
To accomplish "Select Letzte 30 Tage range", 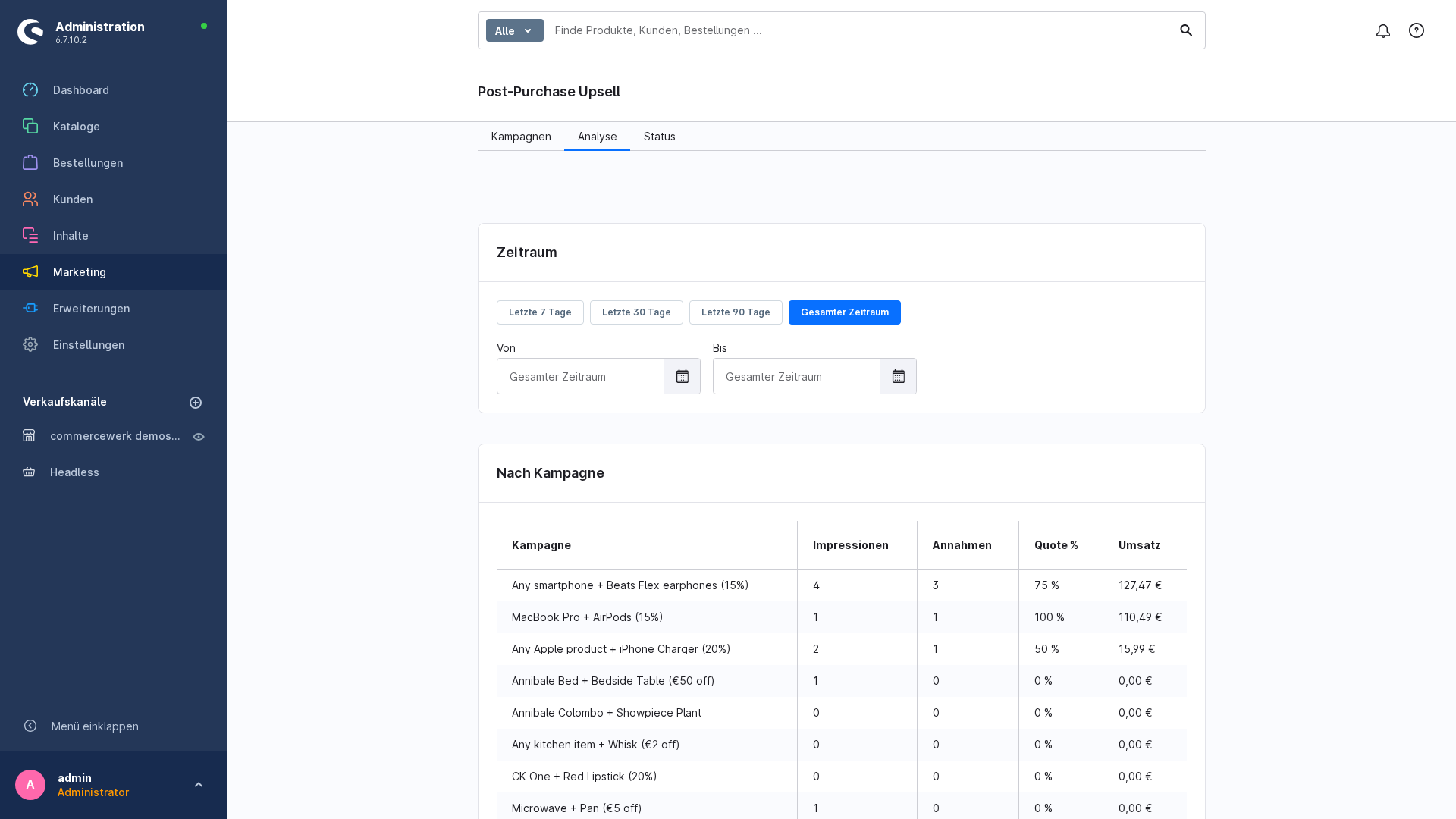I will [x=636, y=312].
